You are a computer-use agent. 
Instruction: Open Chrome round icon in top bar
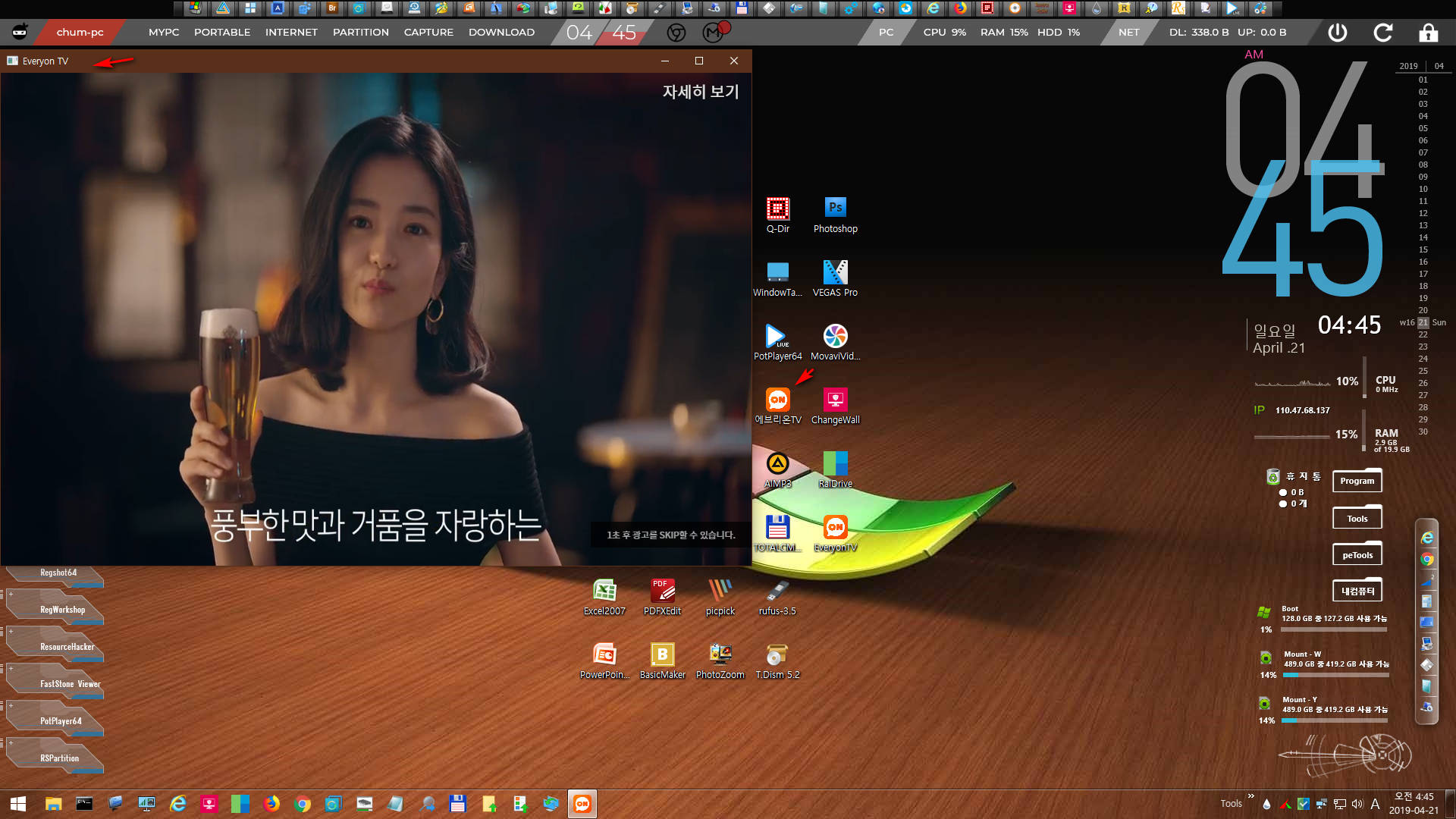pyautogui.click(x=676, y=33)
